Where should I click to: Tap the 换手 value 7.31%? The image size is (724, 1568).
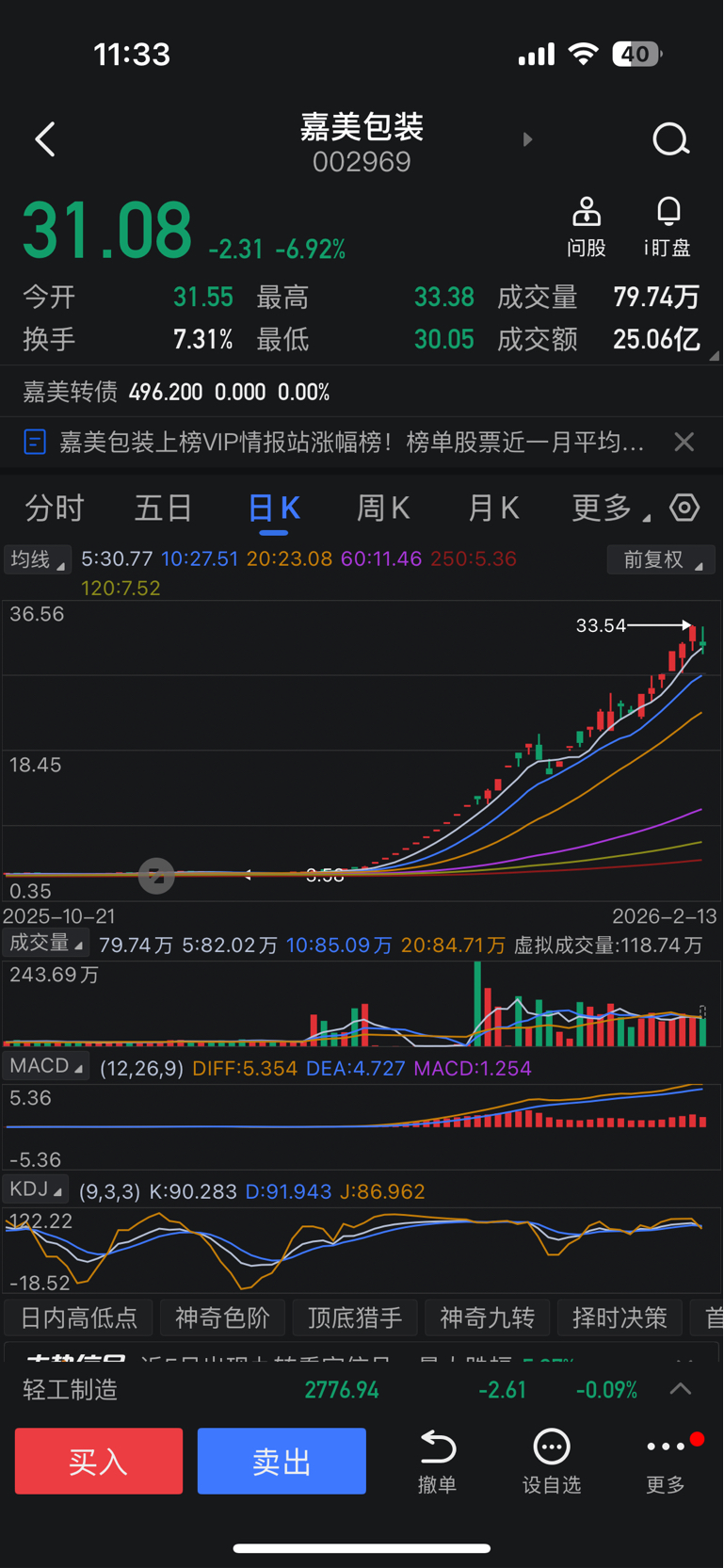(203, 339)
